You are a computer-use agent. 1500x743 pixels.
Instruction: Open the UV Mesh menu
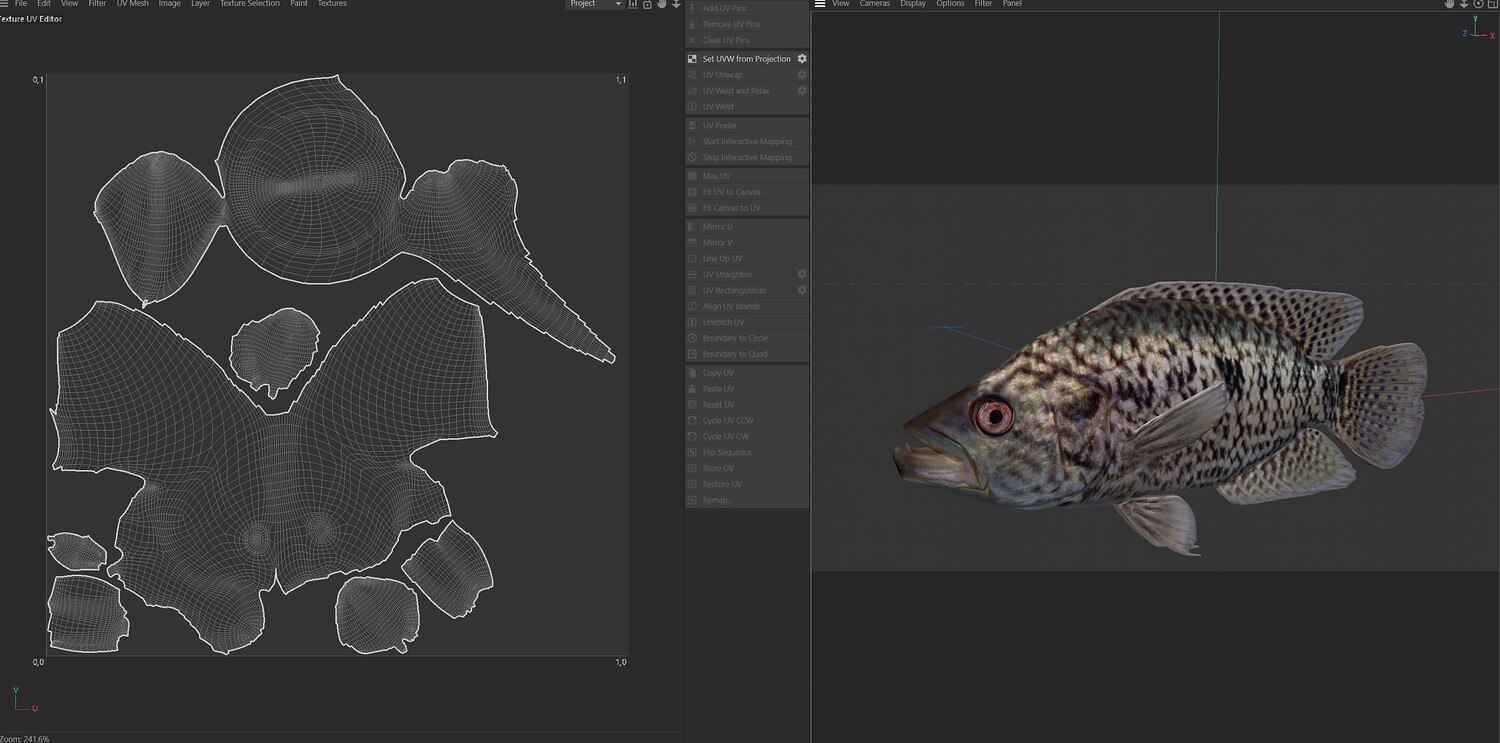(x=132, y=4)
